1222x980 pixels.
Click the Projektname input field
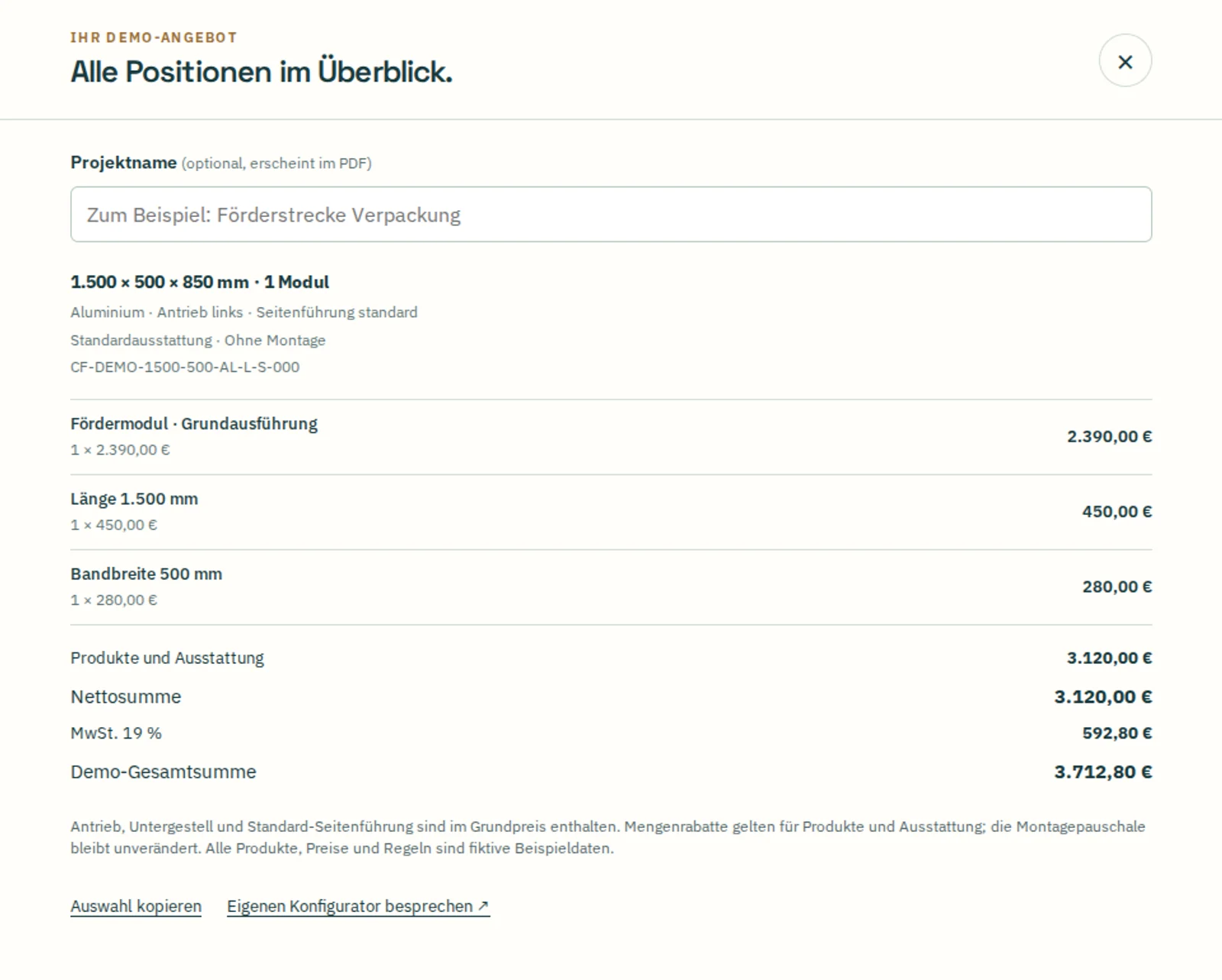[611, 215]
